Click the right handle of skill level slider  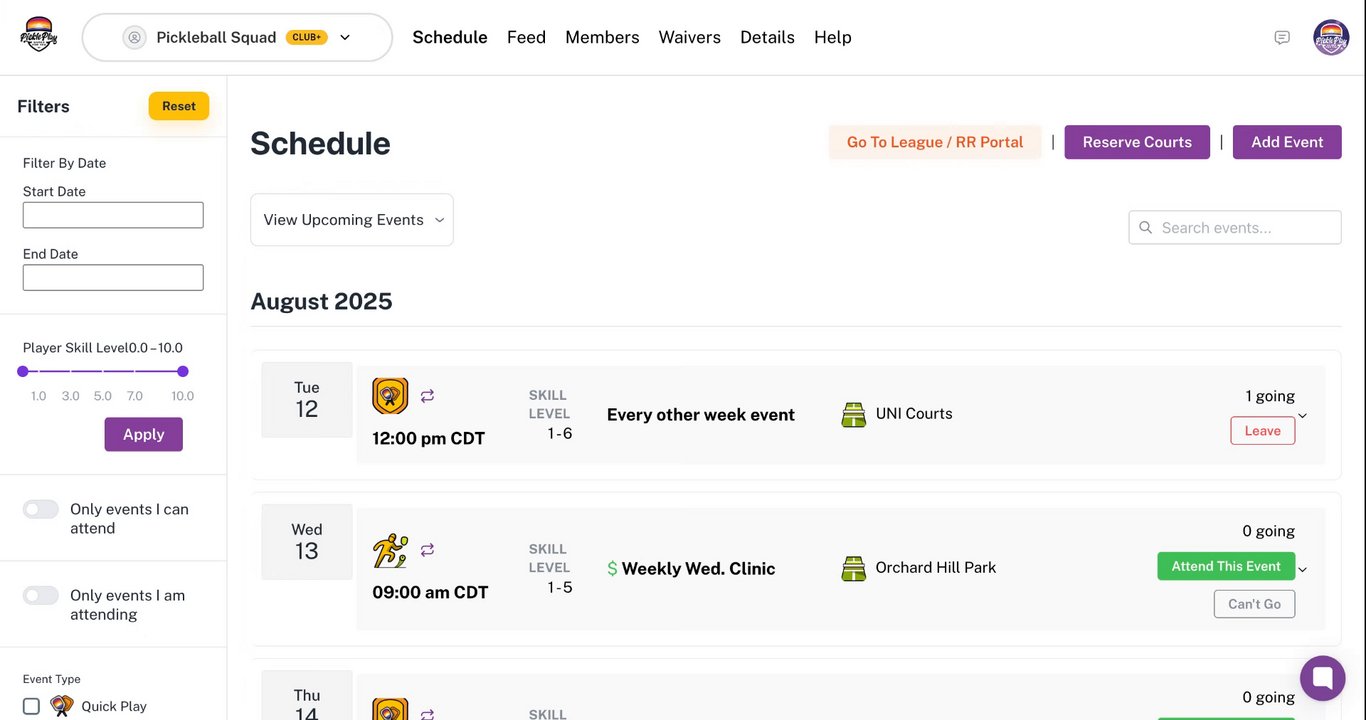183,371
